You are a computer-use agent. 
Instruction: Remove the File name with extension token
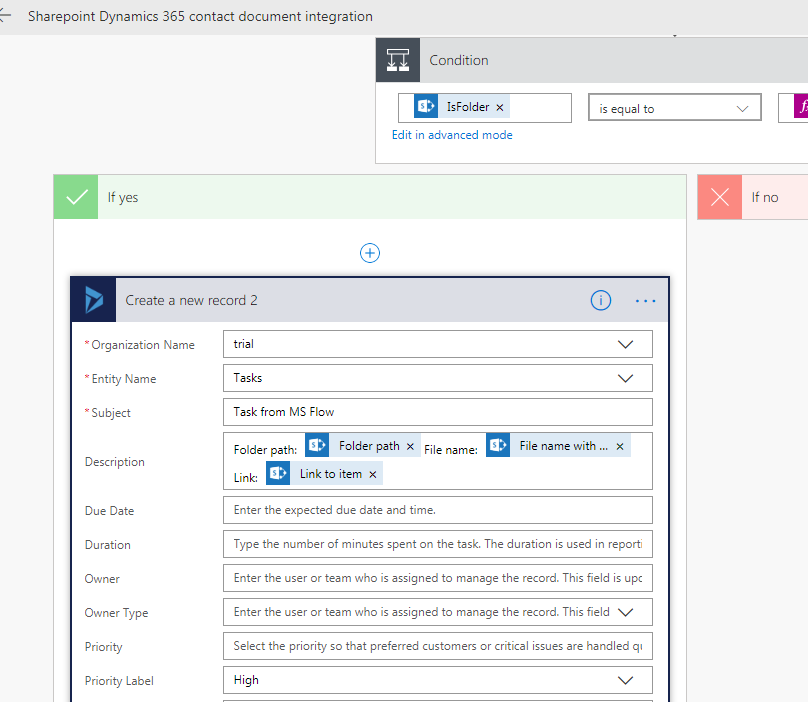point(620,446)
